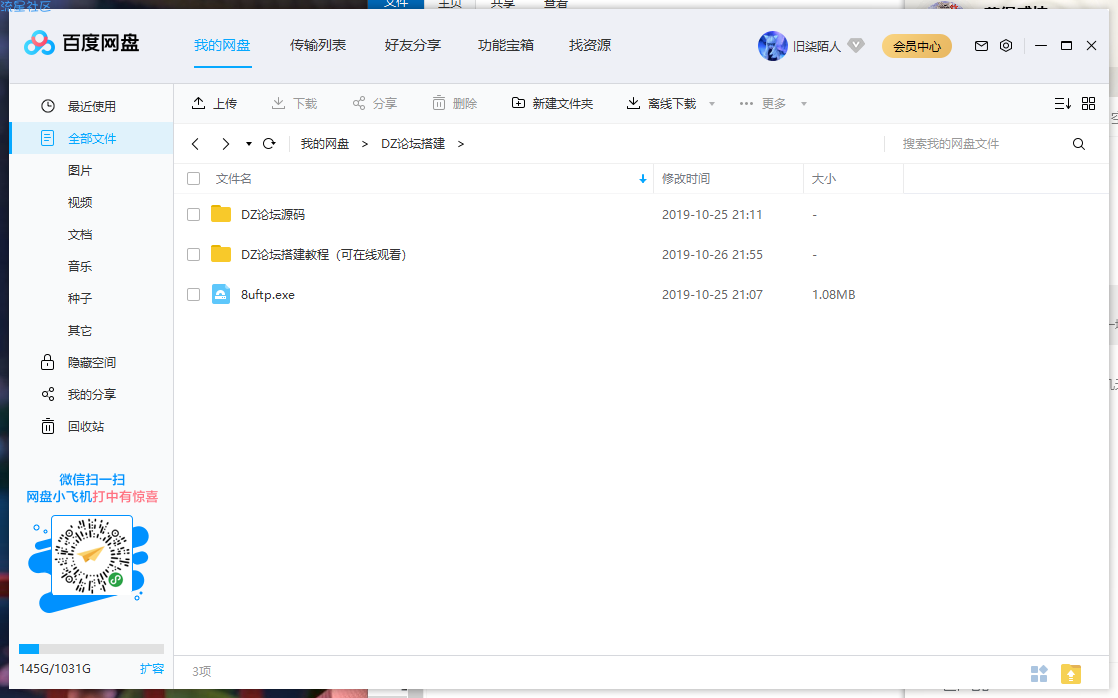Click the 修改时间 column header
The image size is (1118, 698).
(686, 179)
